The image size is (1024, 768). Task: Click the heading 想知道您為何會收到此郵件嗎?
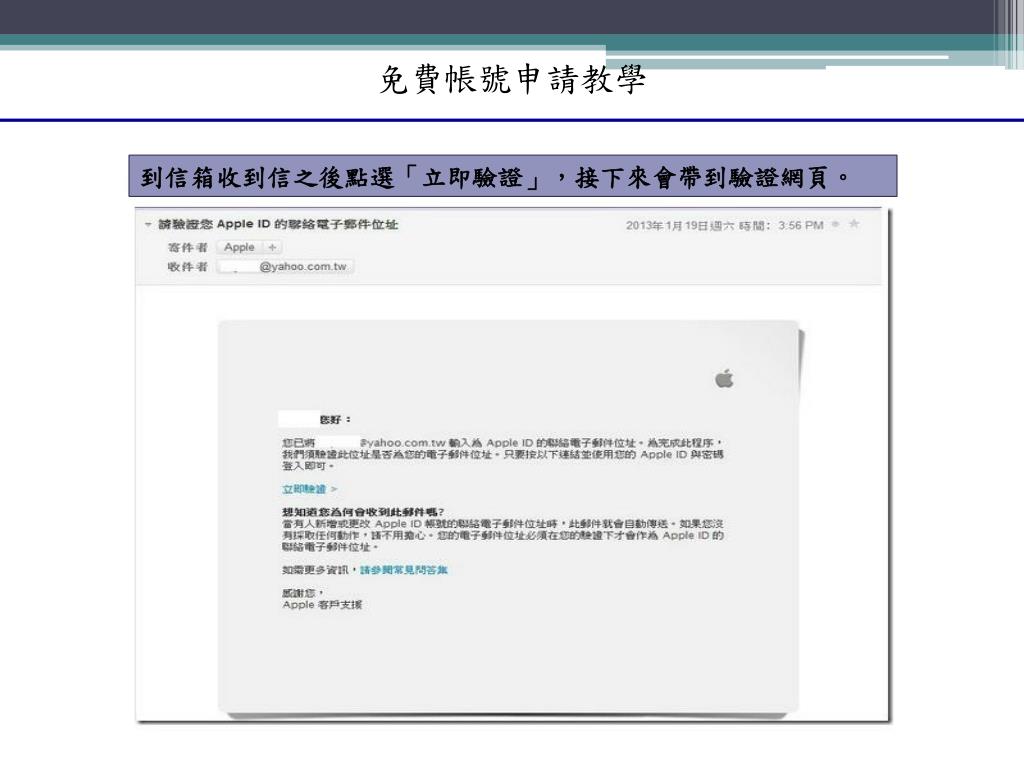point(363,512)
